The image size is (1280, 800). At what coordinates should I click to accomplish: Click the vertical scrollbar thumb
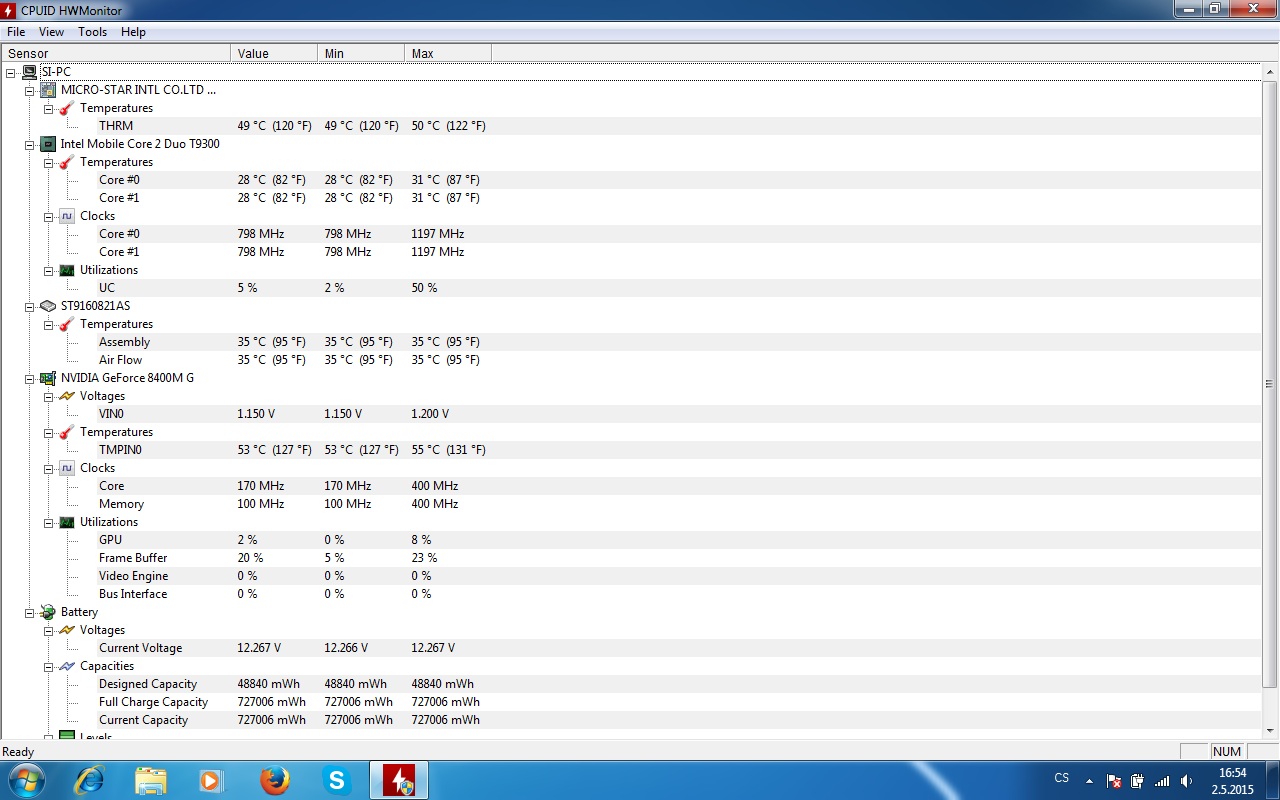(1270, 384)
